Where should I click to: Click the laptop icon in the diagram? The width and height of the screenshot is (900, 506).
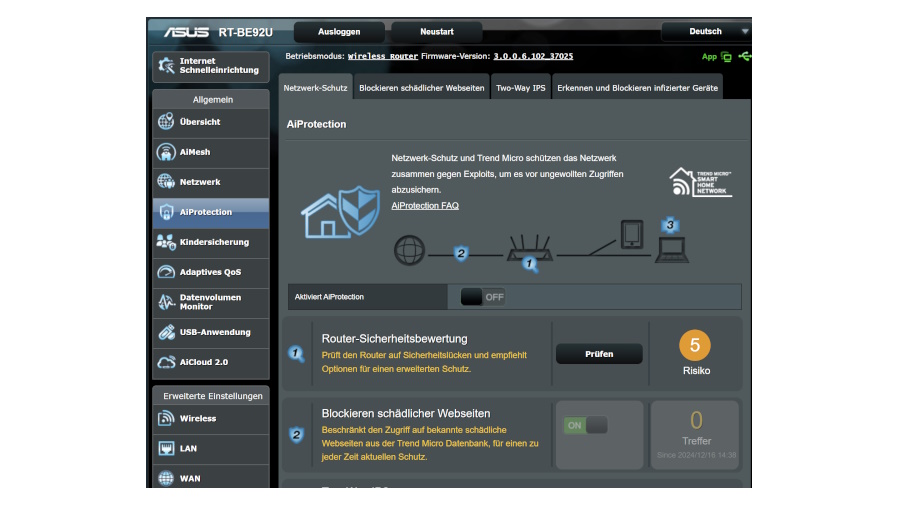pyautogui.click(x=672, y=251)
